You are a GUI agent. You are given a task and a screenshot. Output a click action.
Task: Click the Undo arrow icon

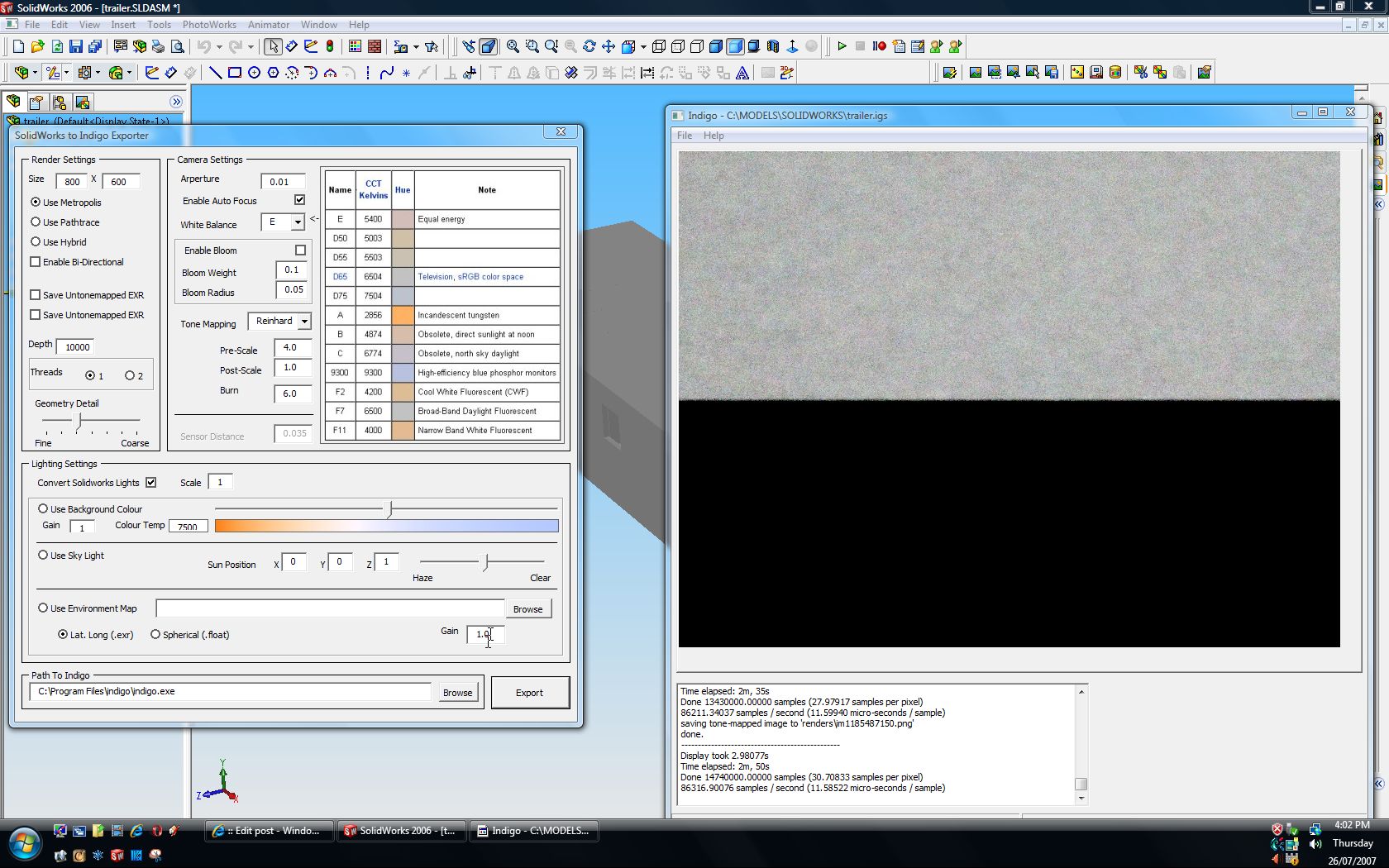point(203,46)
